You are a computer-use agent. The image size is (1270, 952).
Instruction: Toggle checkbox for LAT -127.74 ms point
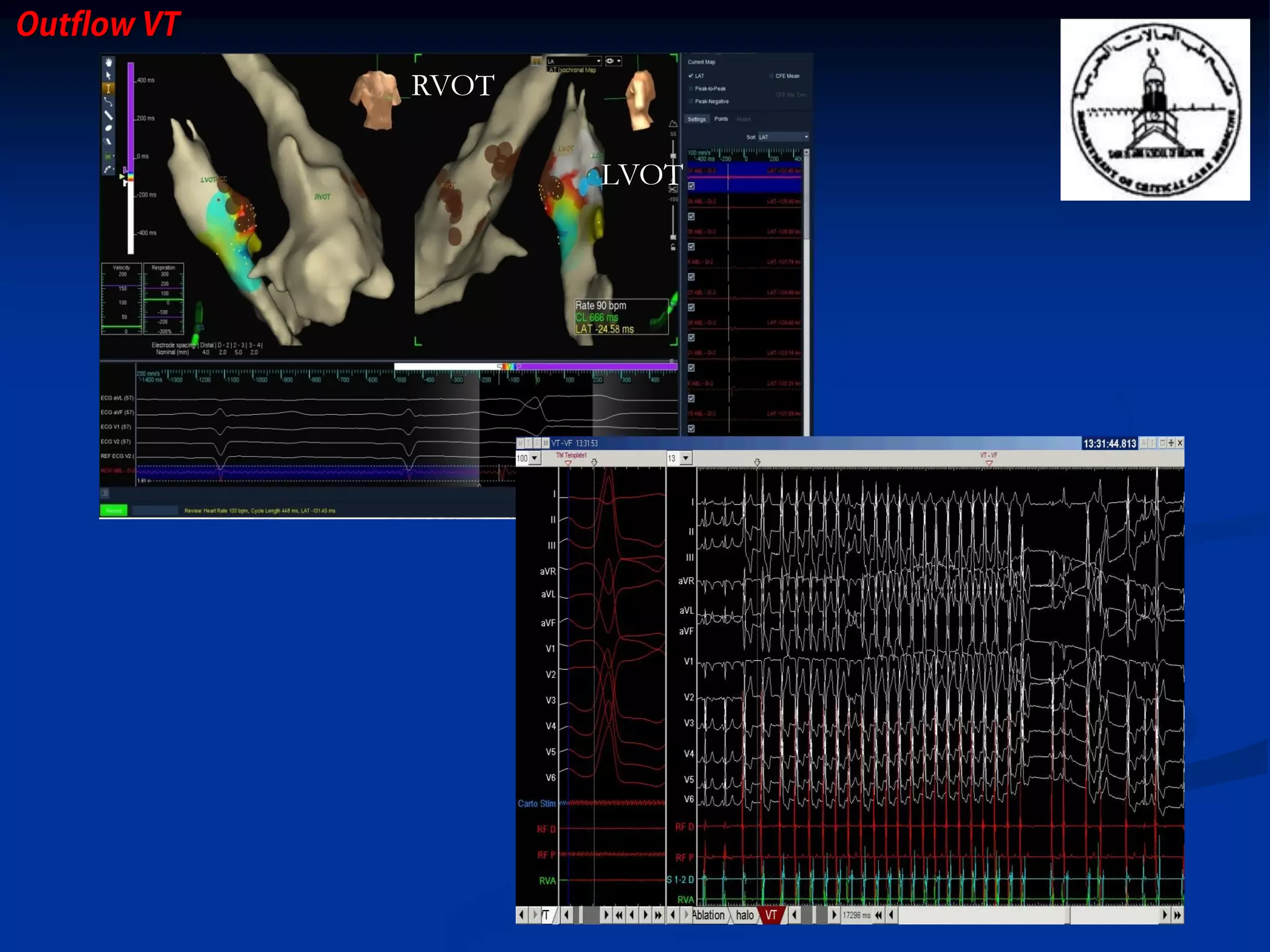(x=691, y=277)
